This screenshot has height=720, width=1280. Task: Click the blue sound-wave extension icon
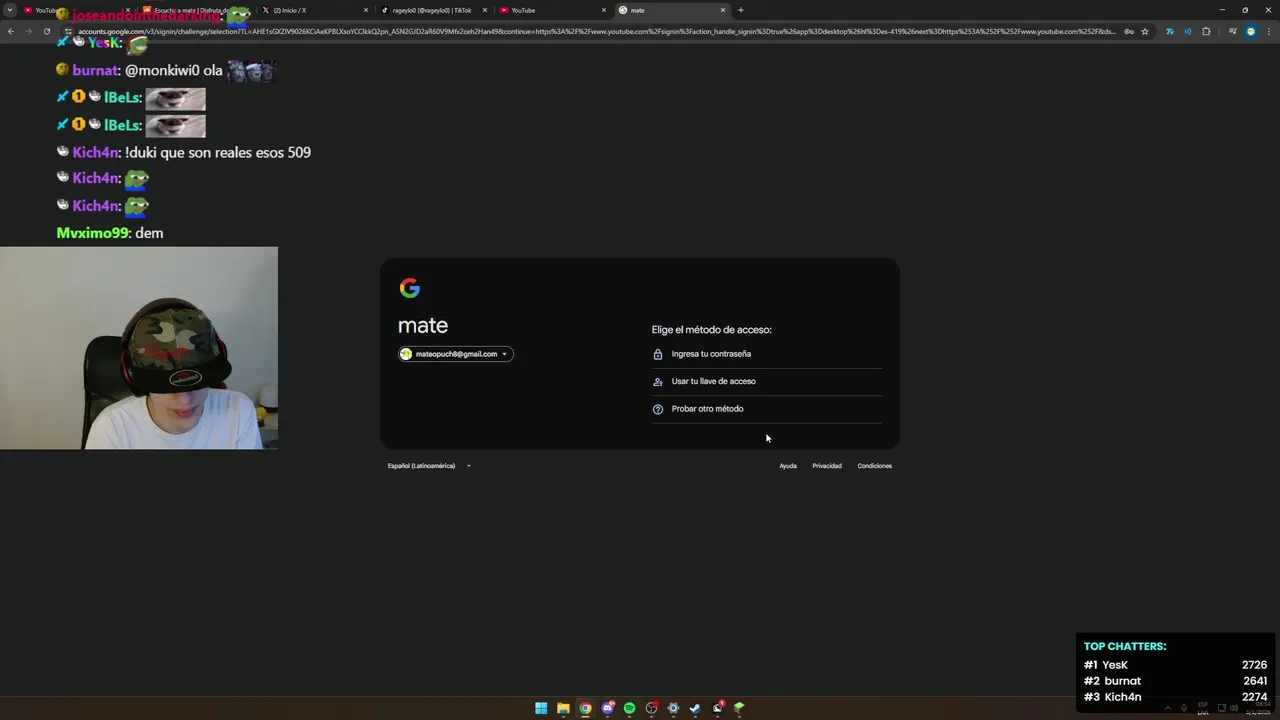pos(1188,31)
